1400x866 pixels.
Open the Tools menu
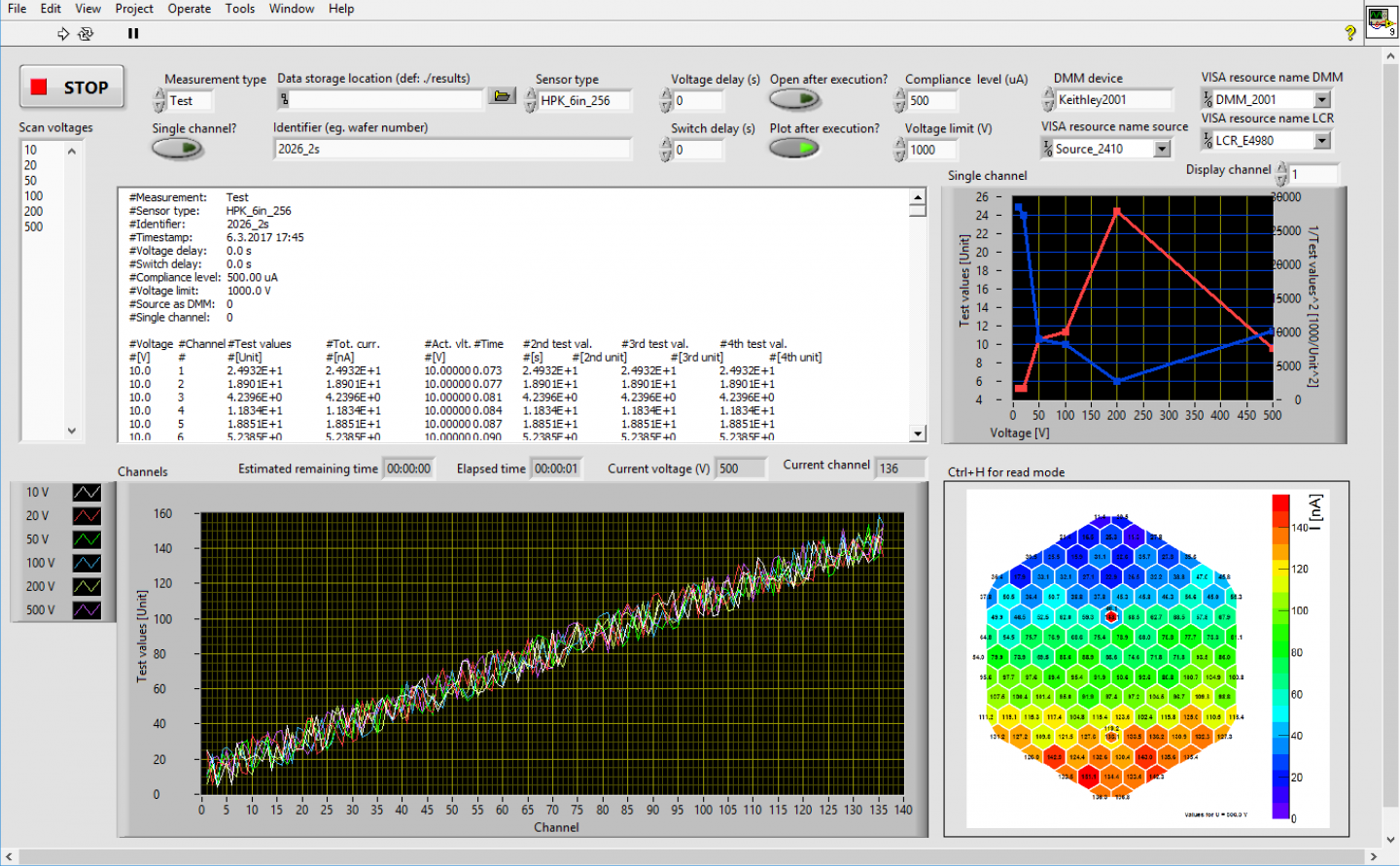pos(240,9)
